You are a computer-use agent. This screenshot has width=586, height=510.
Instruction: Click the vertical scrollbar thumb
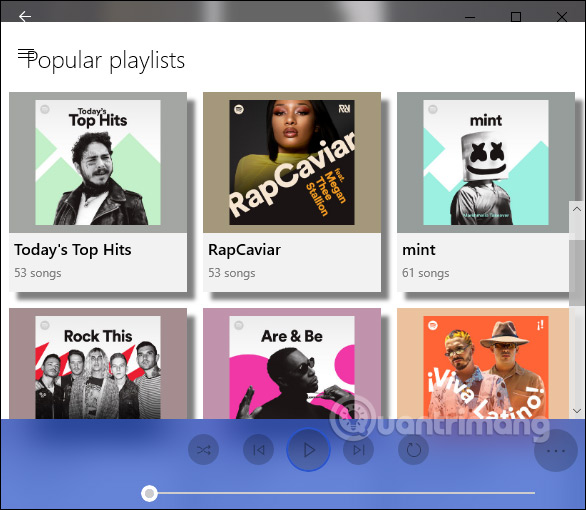pyautogui.click(x=577, y=273)
